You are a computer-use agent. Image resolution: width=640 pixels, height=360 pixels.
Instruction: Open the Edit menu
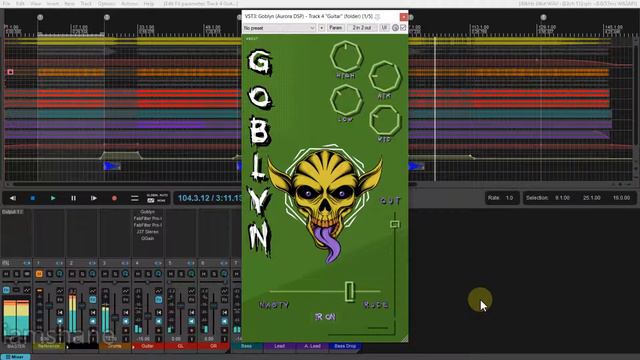coord(20,4)
